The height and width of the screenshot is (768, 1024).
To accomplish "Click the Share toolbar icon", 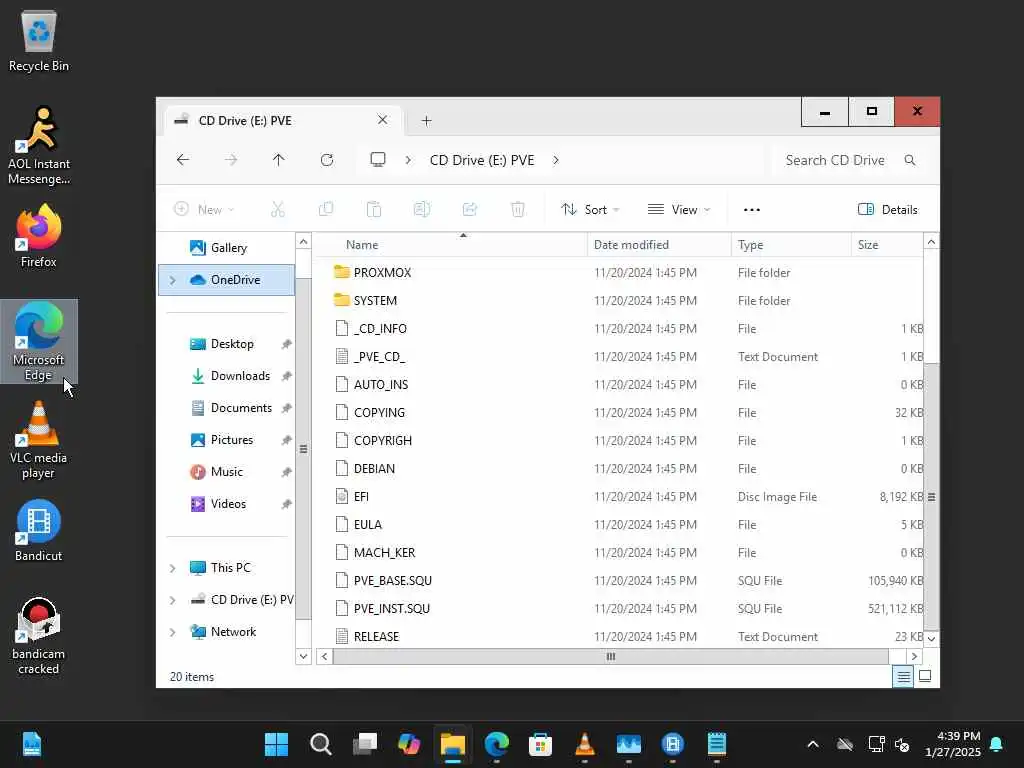I will click(x=470, y=209).
